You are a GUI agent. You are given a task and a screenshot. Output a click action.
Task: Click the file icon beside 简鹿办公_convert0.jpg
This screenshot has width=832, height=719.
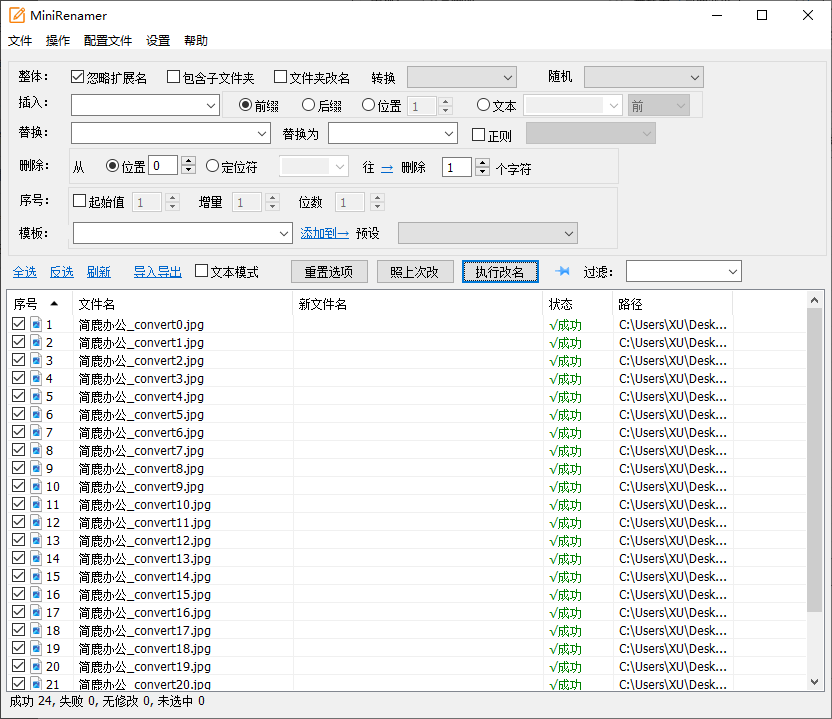coord(35,323)
